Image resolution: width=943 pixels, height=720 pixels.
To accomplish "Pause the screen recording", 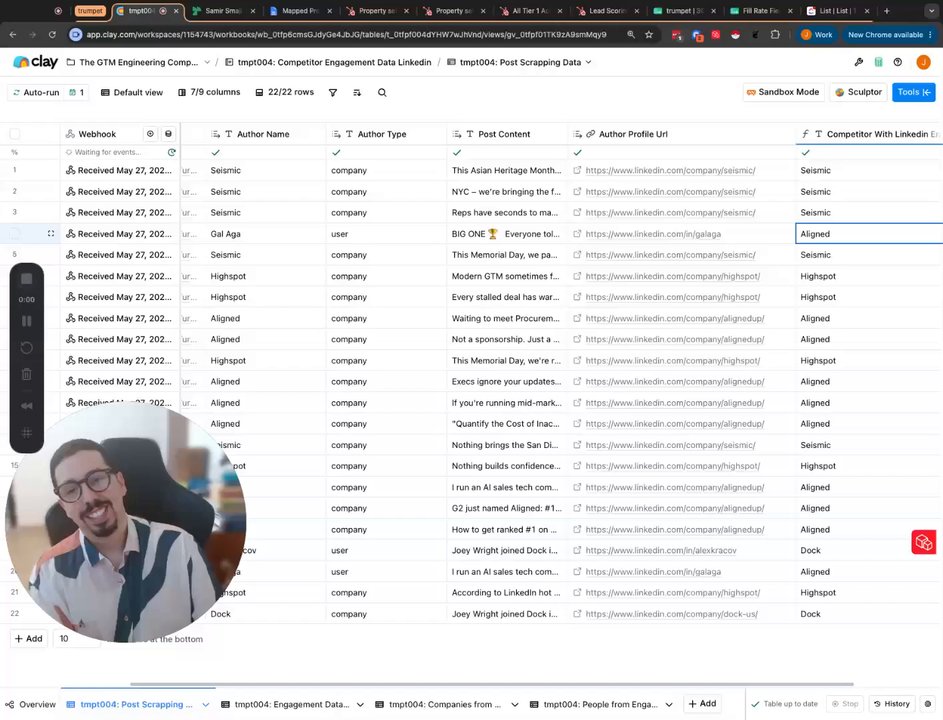I will [26, 321].
